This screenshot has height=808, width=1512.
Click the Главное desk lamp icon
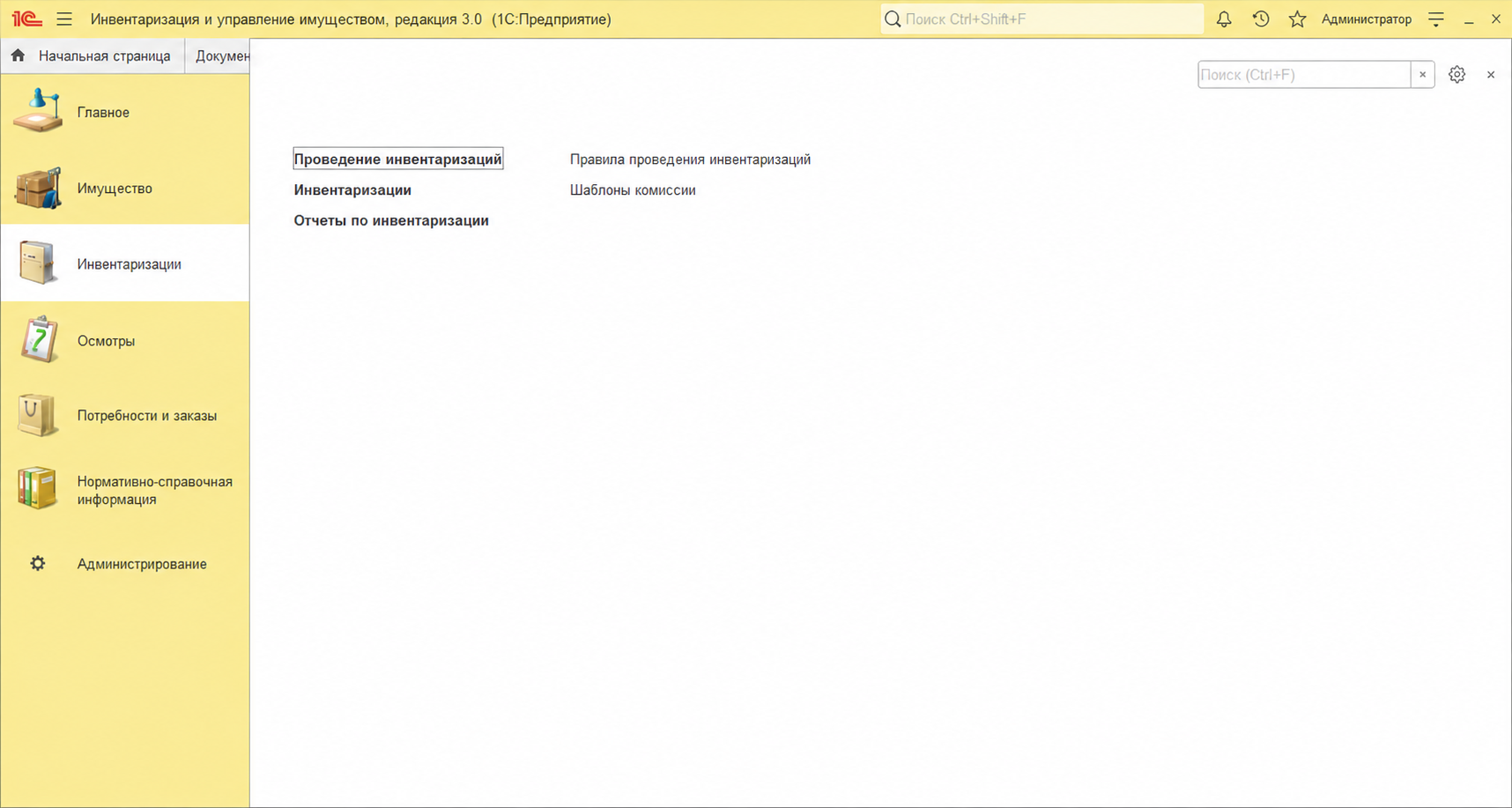tap(38, 111)
